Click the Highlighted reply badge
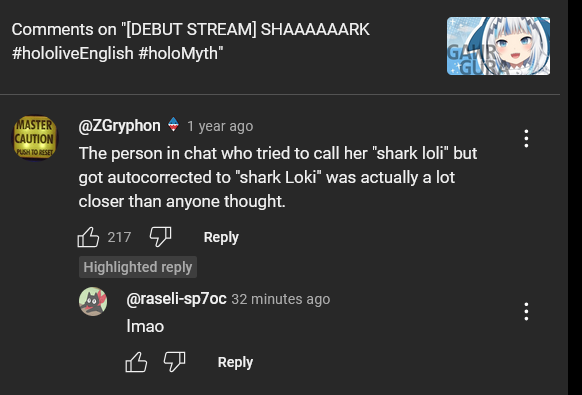Image resolution: width=582 pixels, height=395 pixels. point(138,267)
